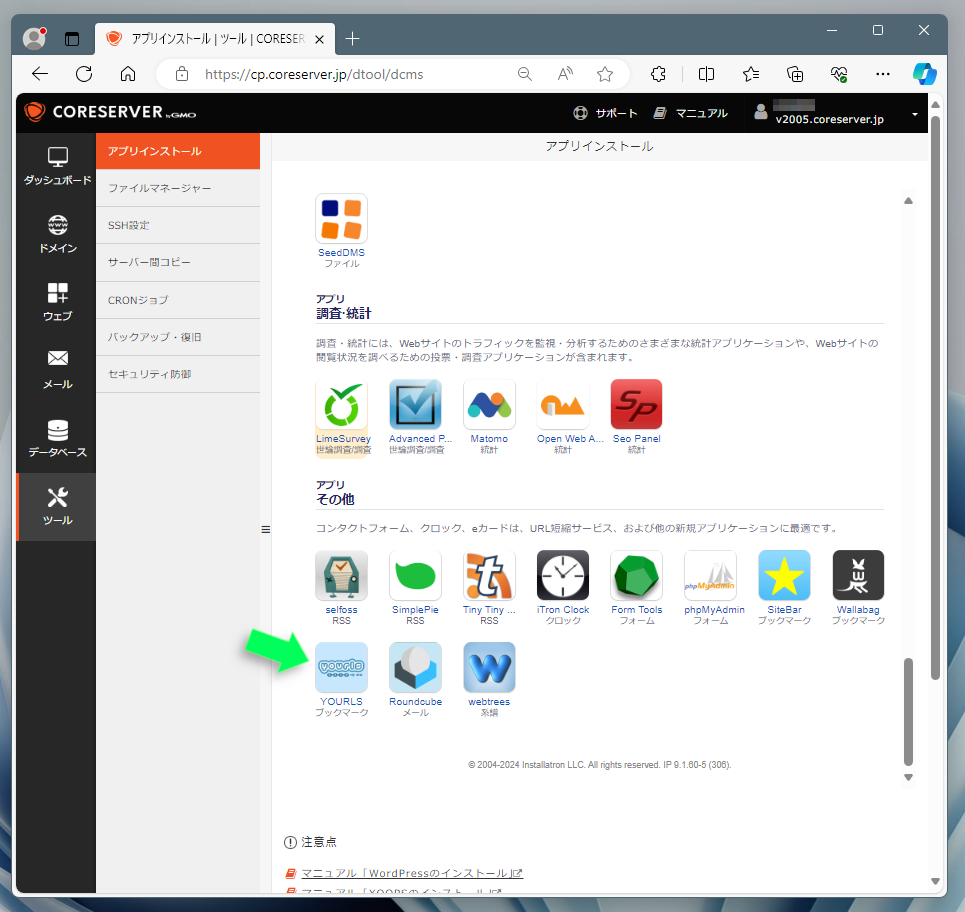Viewport: 965px width, 912px height.
Task: Choose the phpMyAdmin app icon
Action: pyautogui.click(x=710, y=575)
